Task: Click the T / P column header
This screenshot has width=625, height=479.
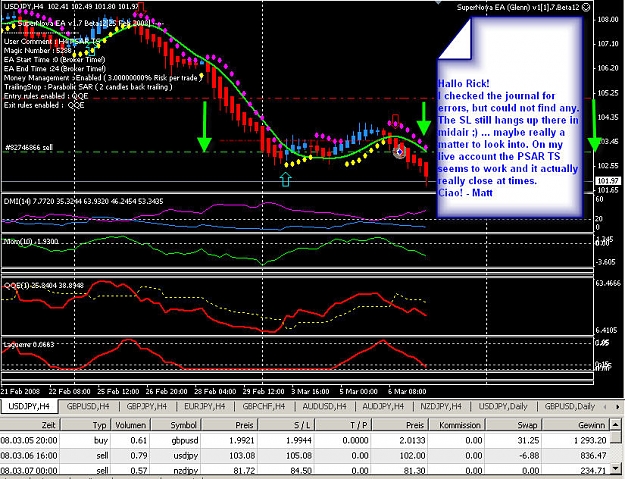Action: pyautogui.click(x=343, y=425)
